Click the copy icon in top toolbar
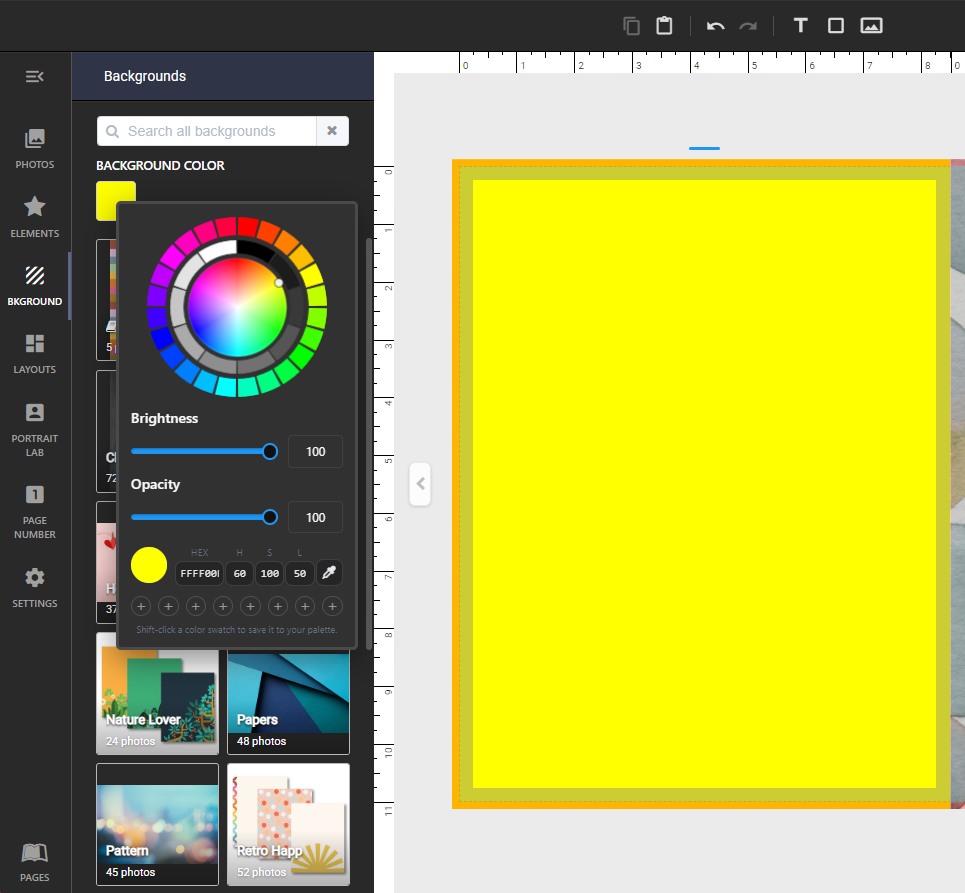This screenshot has height=893, width=965. [x=631, y=26]
